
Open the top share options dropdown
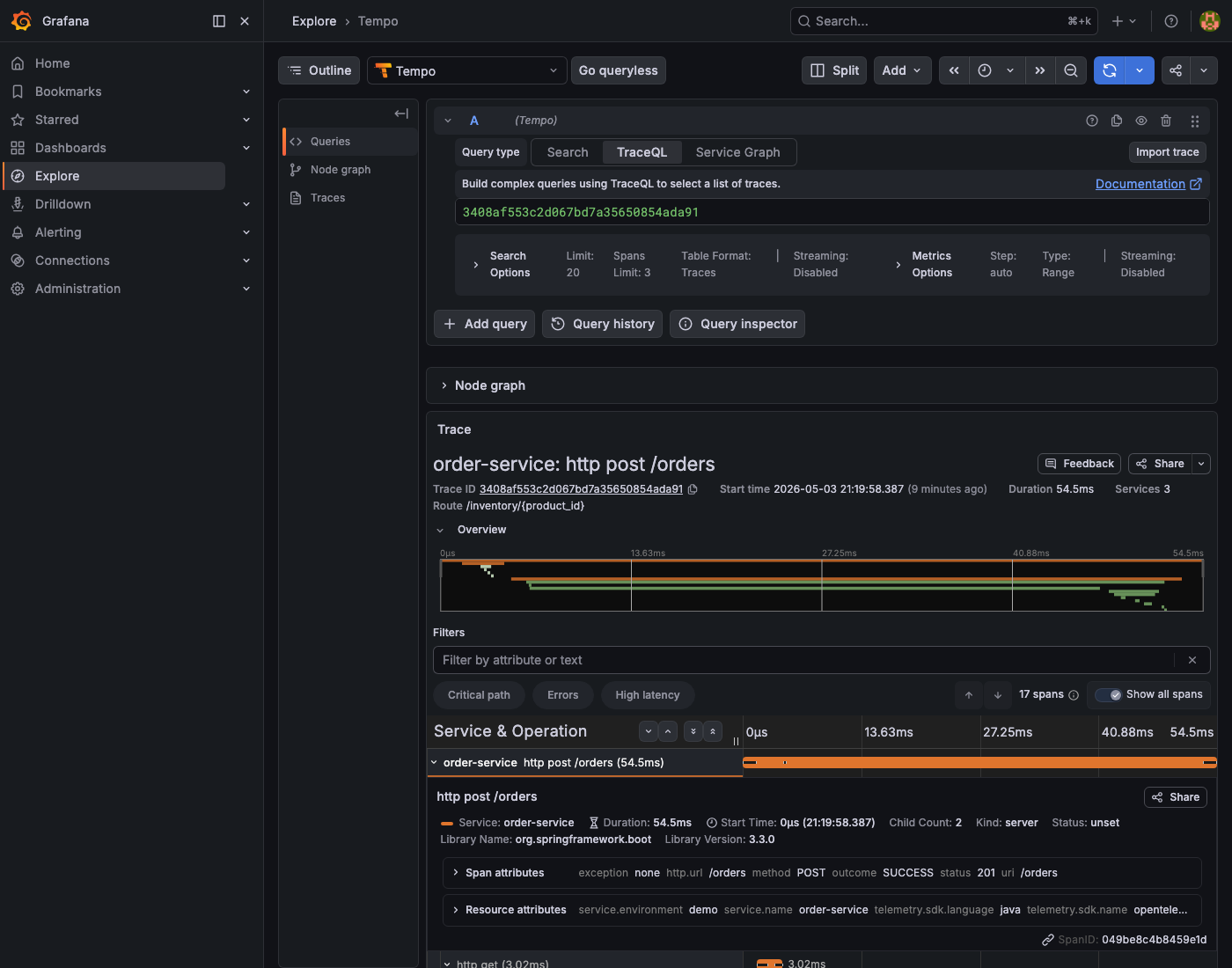1203,70
